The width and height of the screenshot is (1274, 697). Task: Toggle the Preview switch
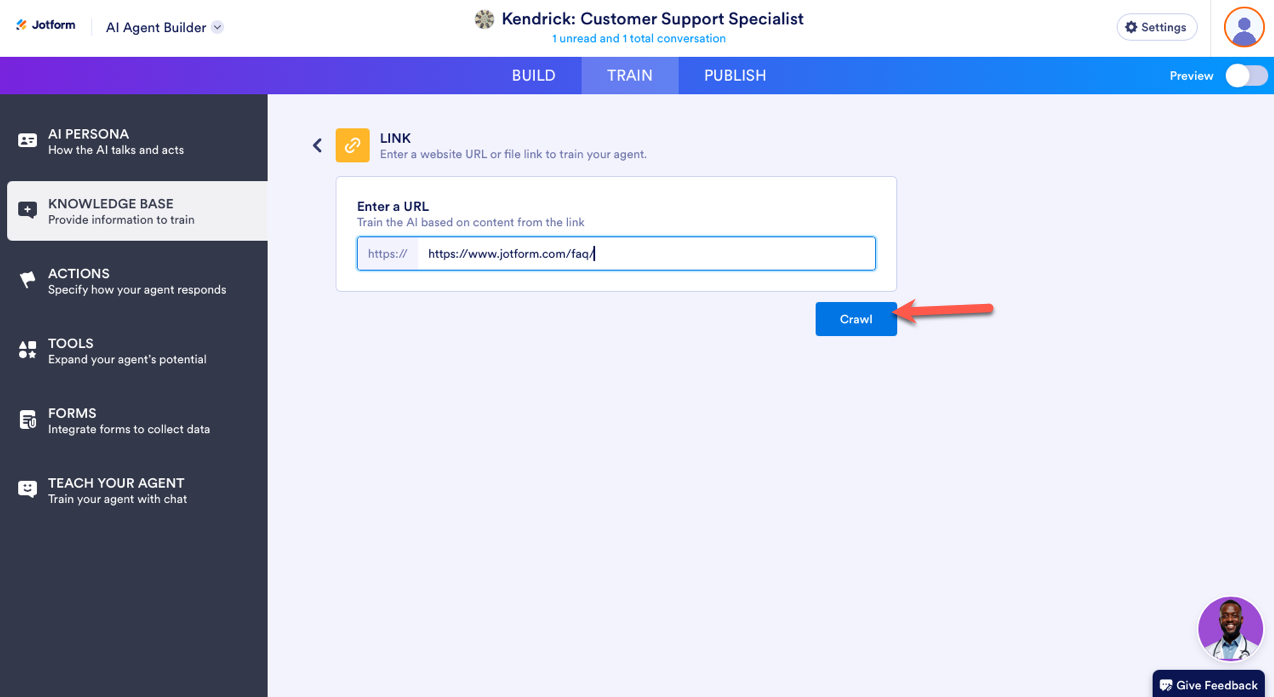pyautogui.click(x=1246, y=76)
